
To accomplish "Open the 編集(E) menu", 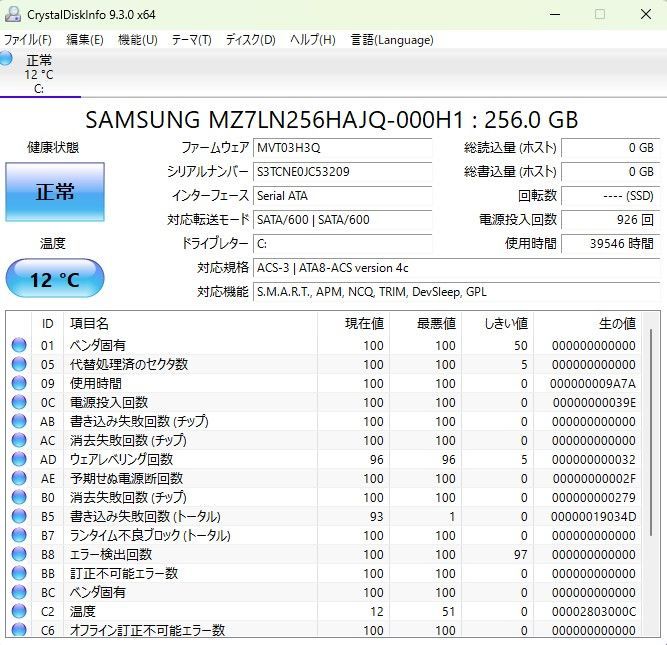I will tap(85, 40).
